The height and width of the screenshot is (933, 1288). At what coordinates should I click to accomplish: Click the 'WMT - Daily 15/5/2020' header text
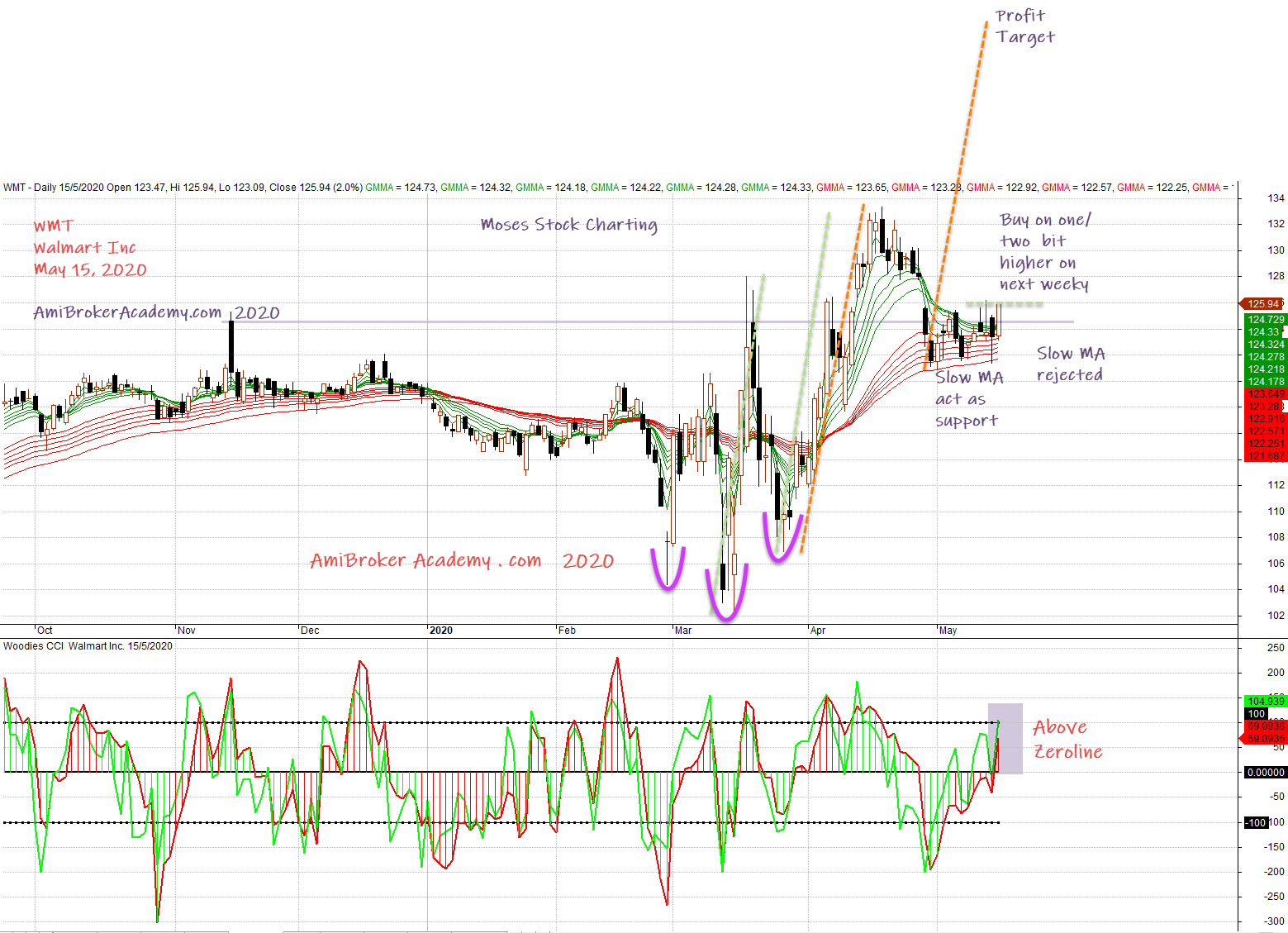pos(54,188)
